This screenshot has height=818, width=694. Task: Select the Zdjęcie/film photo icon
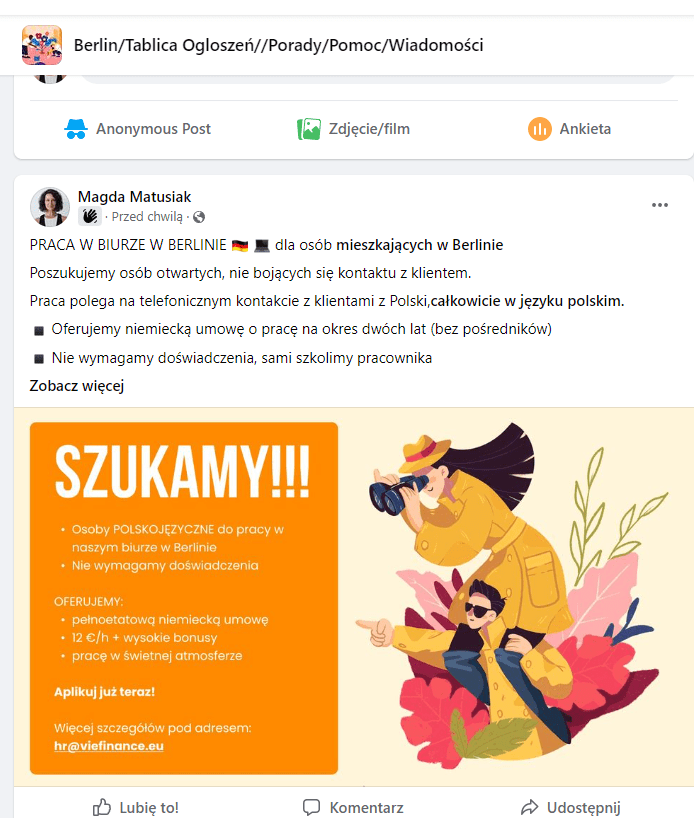point(309,129)
